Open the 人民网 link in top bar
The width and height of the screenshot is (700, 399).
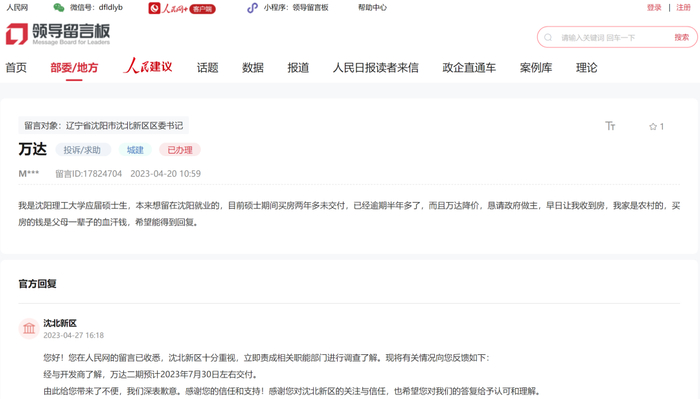(x=17, y=8)
